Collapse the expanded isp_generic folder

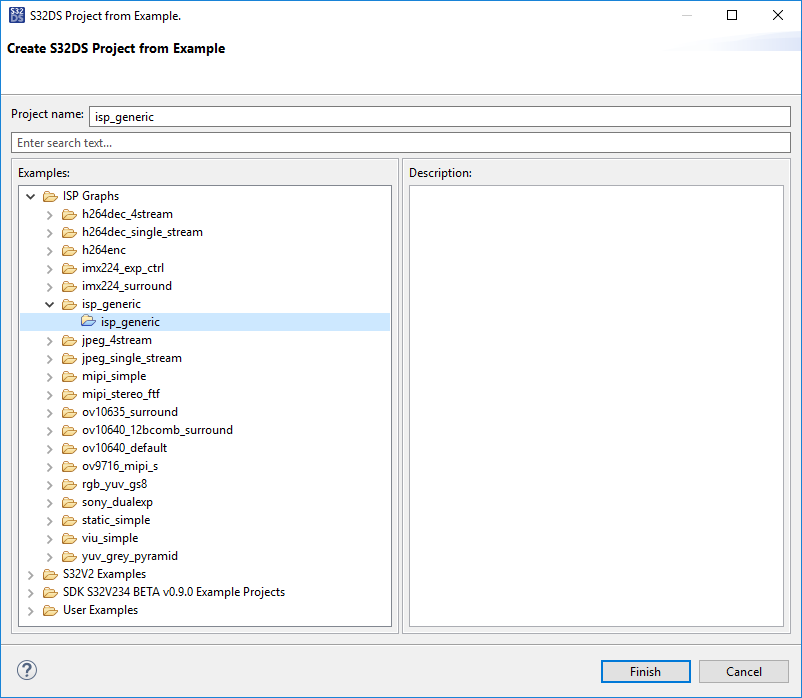[x=50, y=304]
